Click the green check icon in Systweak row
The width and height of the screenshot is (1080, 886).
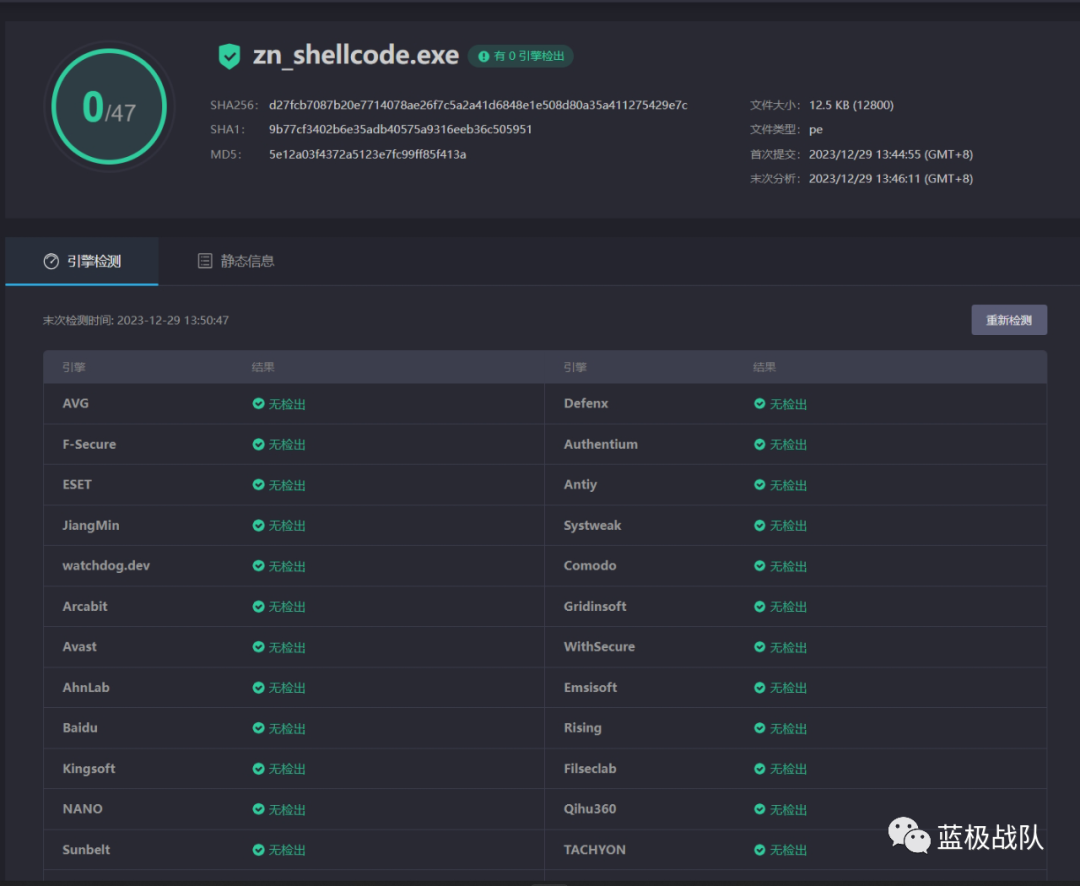pos(759,526)
